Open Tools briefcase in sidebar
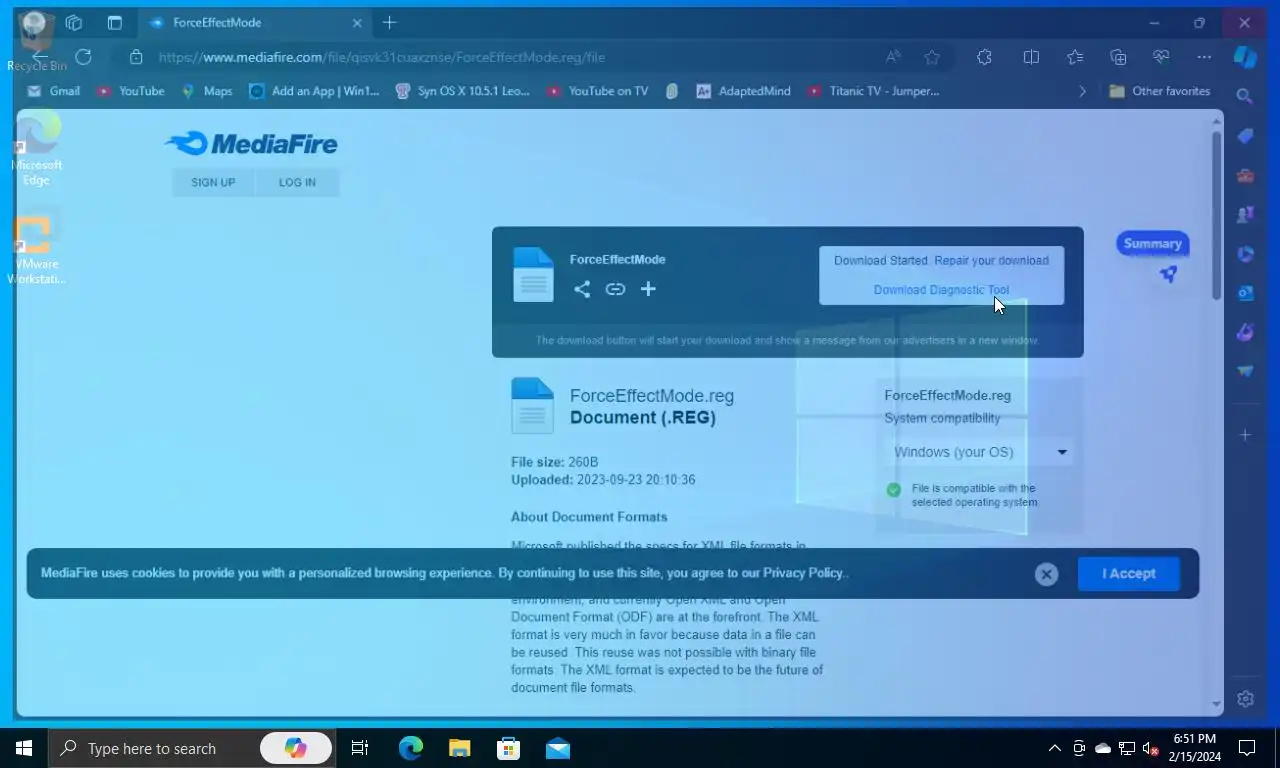Screen dimensions: 1280x768 coord(1245,176)
